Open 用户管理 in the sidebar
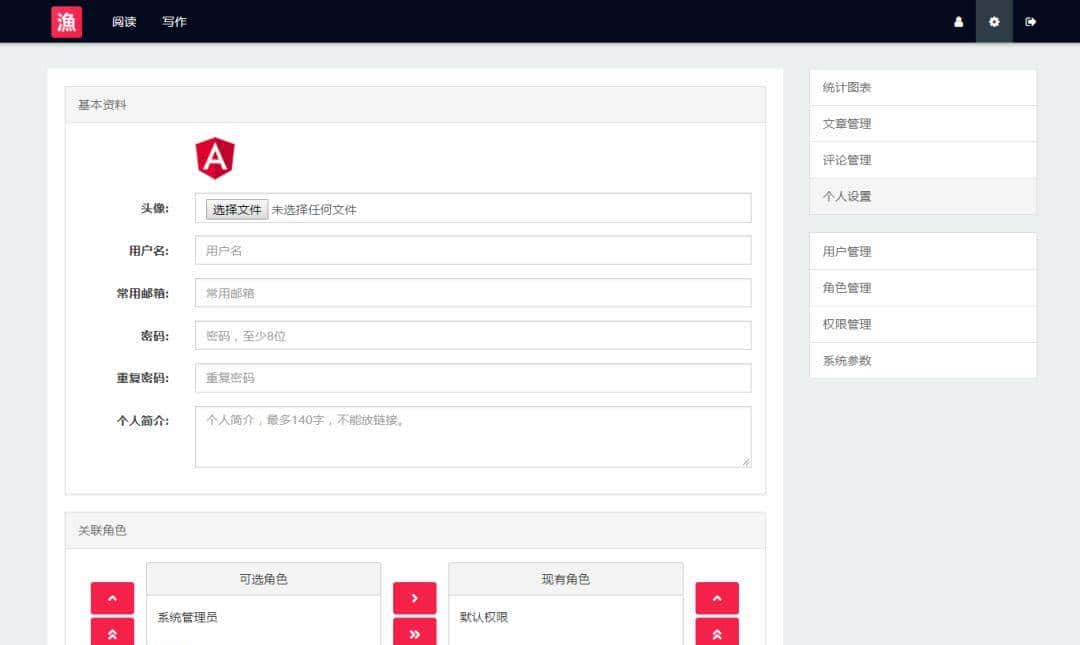The height and width of the screenshot is (645, 1080). point(923,252)
